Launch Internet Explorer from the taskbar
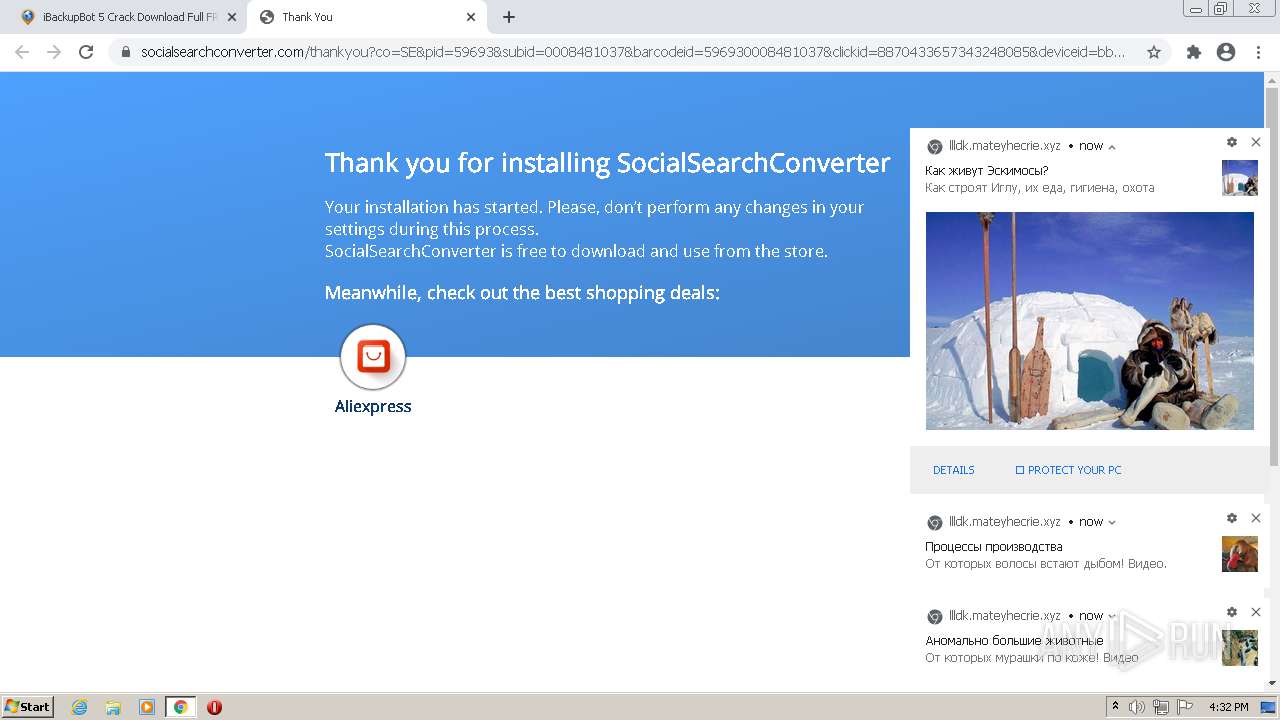Screen dimensions: 1280x720 79,707
